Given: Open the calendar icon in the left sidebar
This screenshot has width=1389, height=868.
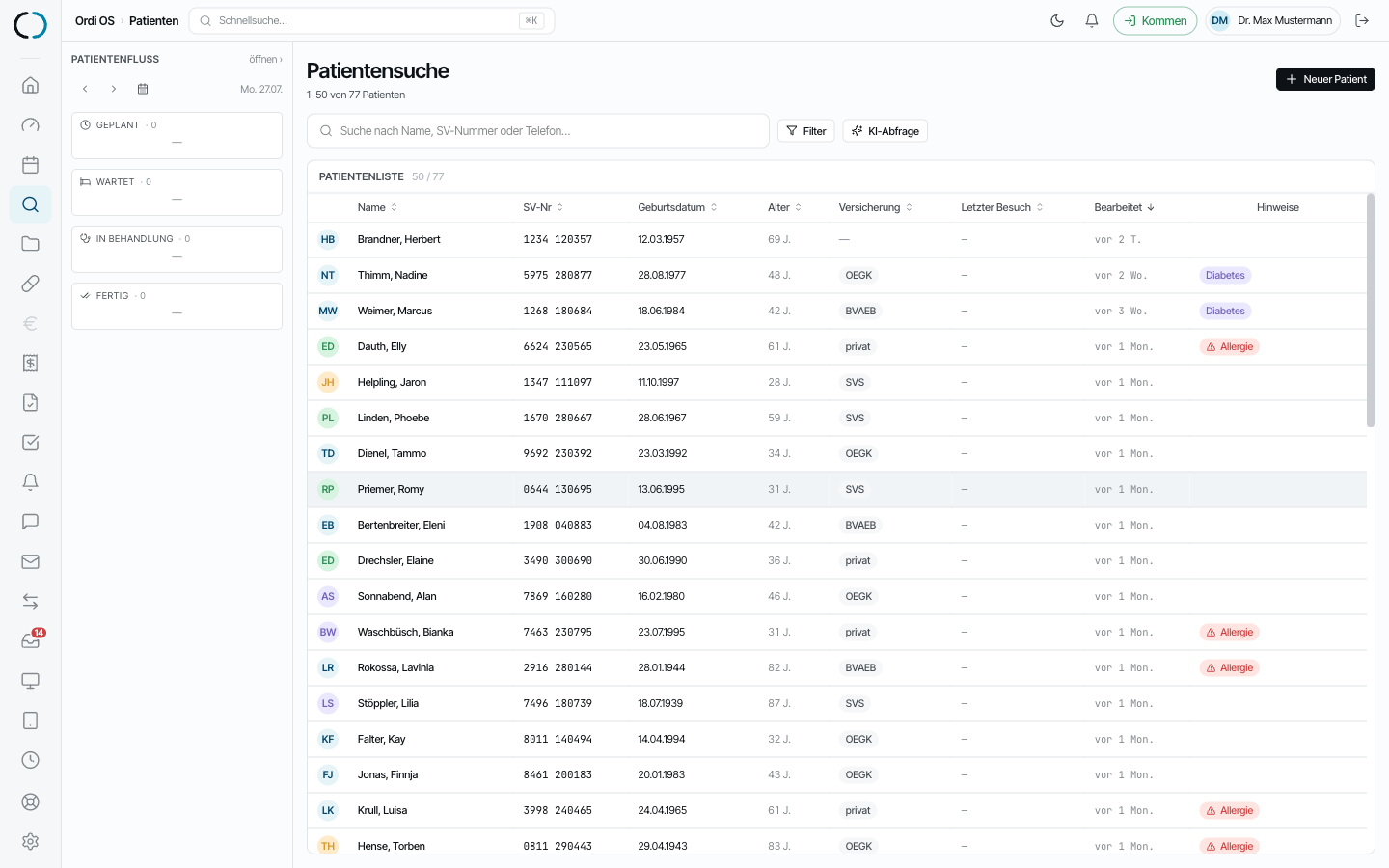Looking at the screenshot, I should (31, 165).
